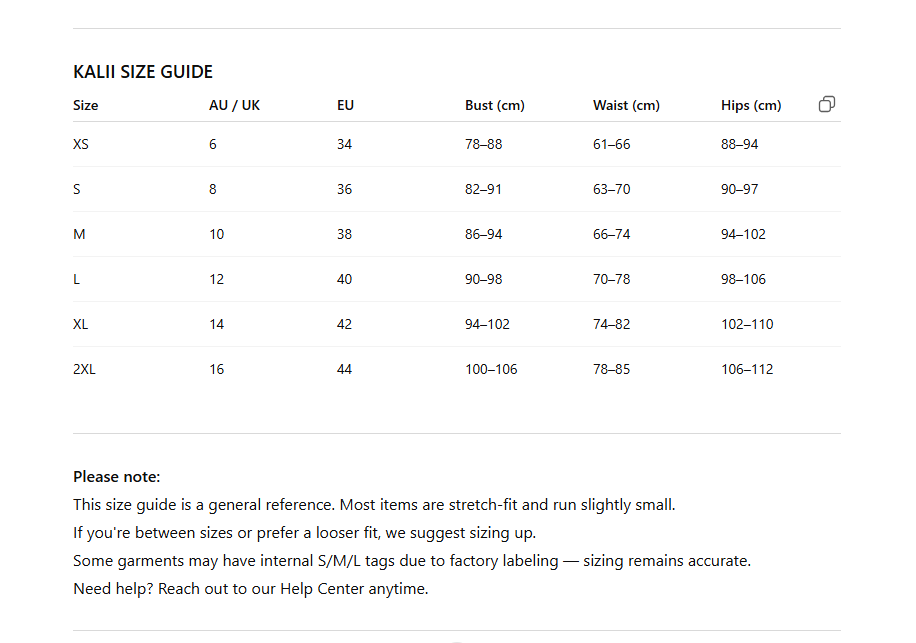Click EU size 36 cell
916x643 pixels.
click(x=344, y=189)
